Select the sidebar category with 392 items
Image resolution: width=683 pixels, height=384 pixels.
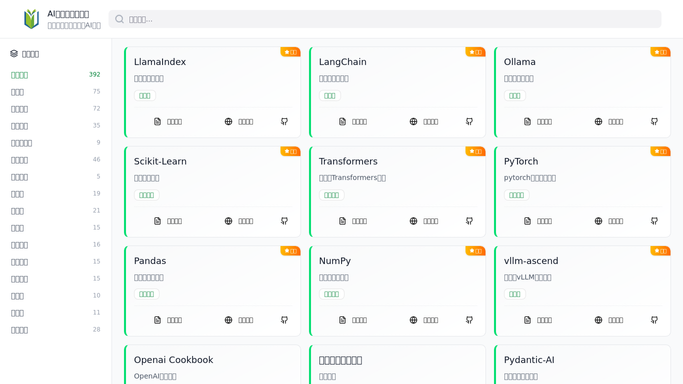point(55,75)
